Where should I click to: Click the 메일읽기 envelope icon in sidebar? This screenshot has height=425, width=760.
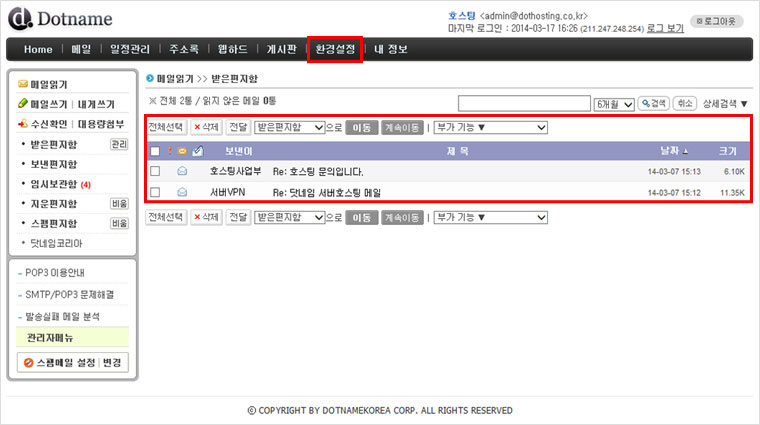coord(23,85)
